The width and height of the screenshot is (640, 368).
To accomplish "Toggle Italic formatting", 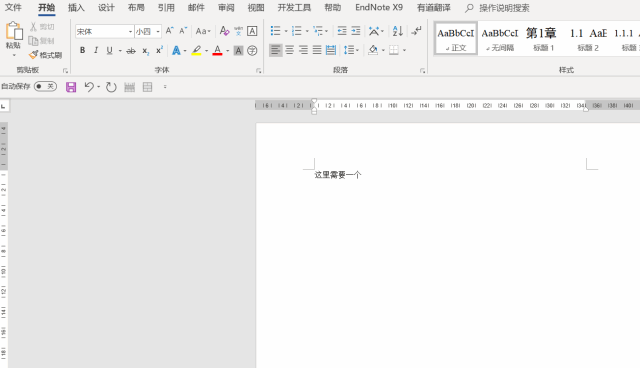I will 96,50.
